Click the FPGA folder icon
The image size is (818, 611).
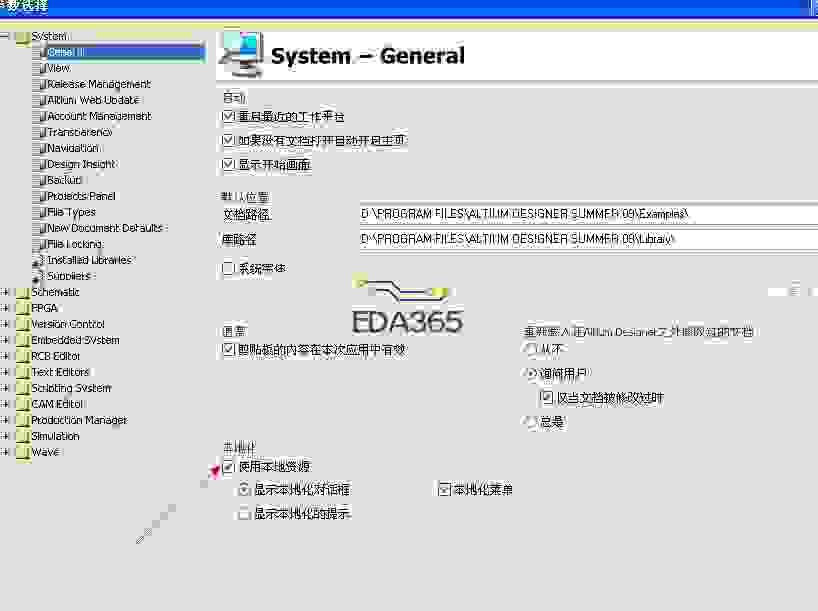(x=22, y=309)
